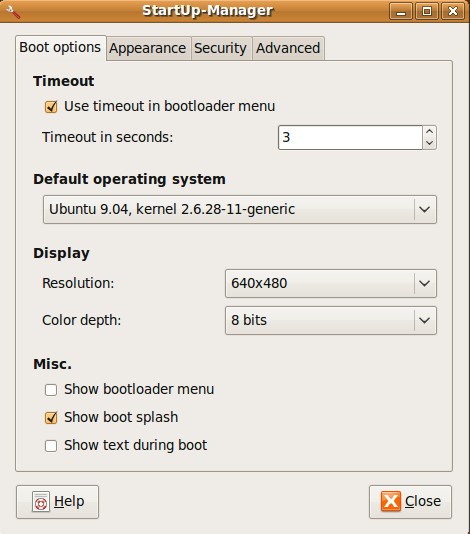470x534 pixels.
Task: Click the wrench icon in the title bar
Action: coord(13,12)
